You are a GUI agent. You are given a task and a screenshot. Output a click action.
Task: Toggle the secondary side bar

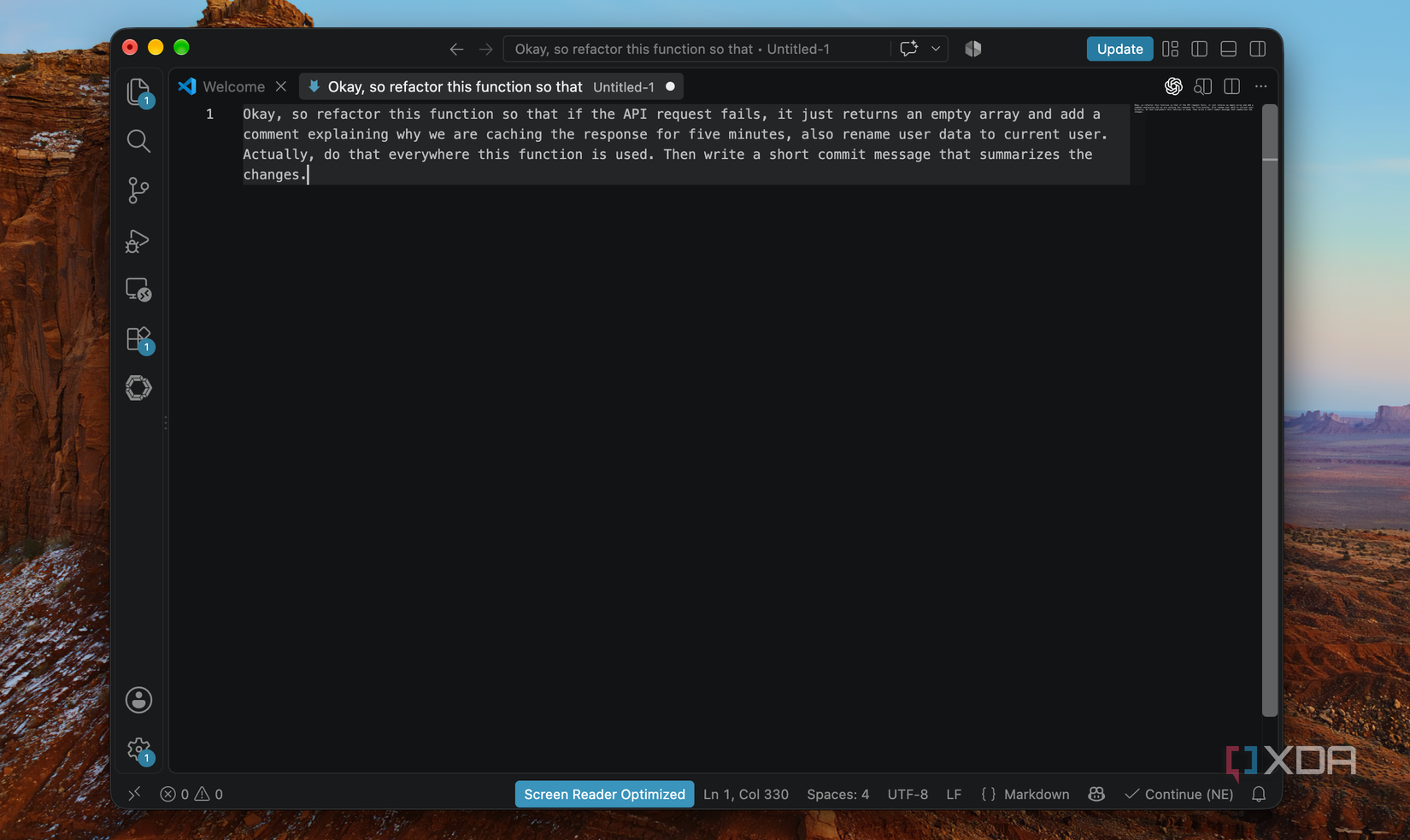coord(1258,49)
